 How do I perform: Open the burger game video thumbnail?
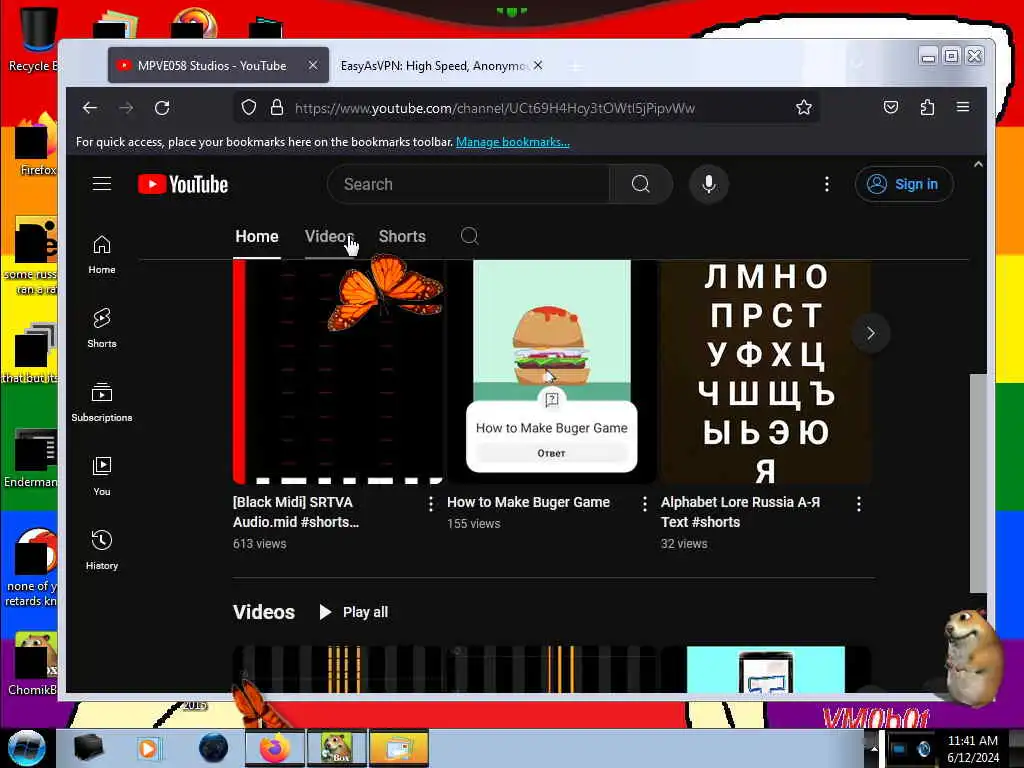pos(552,372)
